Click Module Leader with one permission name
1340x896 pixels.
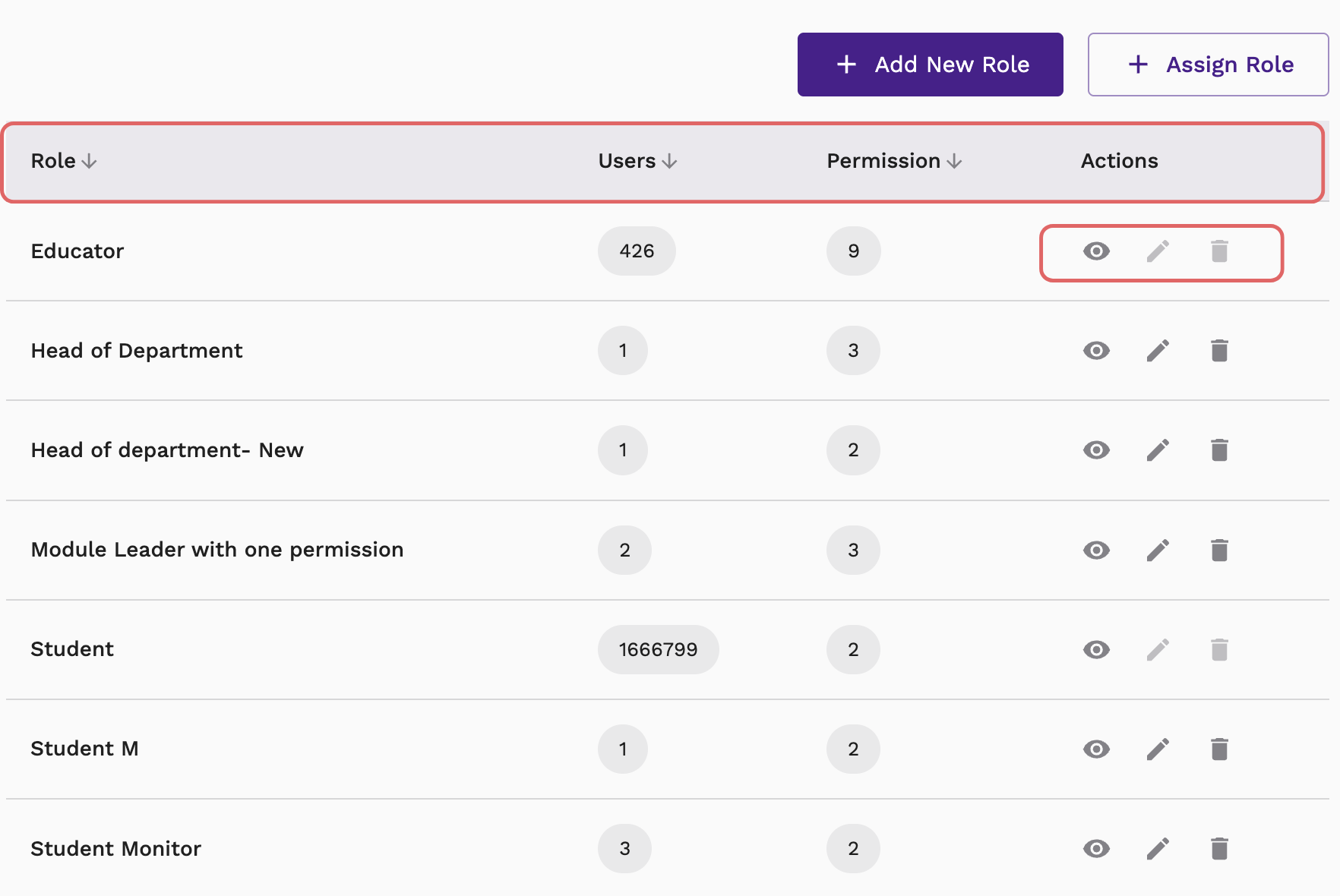coord(217,550)
